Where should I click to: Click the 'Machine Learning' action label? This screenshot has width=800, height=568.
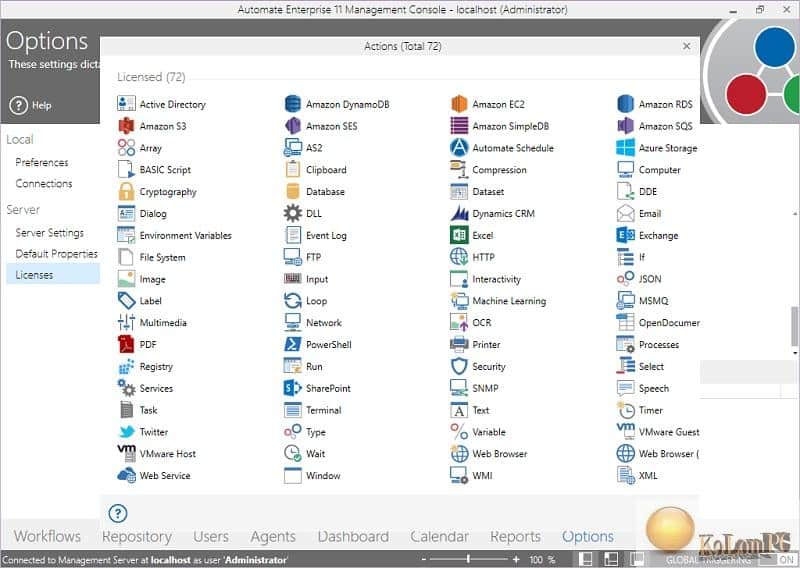509,301
